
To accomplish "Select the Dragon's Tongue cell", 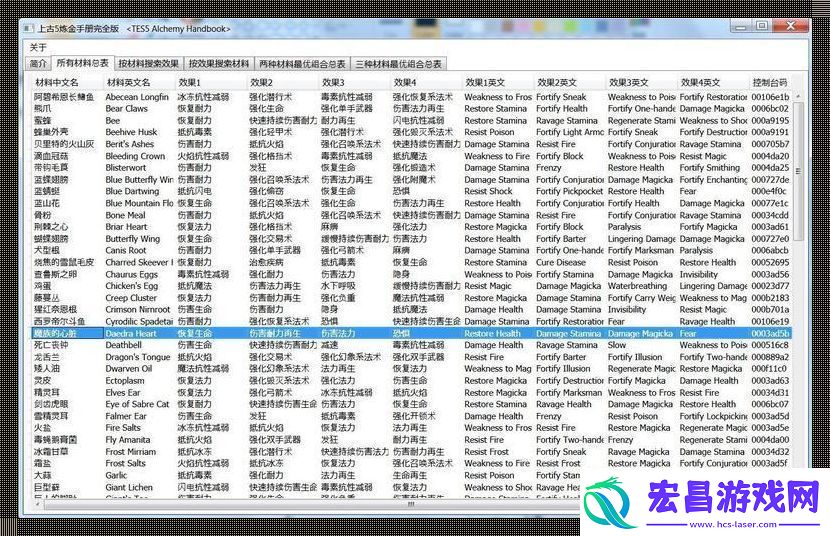I will tap(138, 357).
